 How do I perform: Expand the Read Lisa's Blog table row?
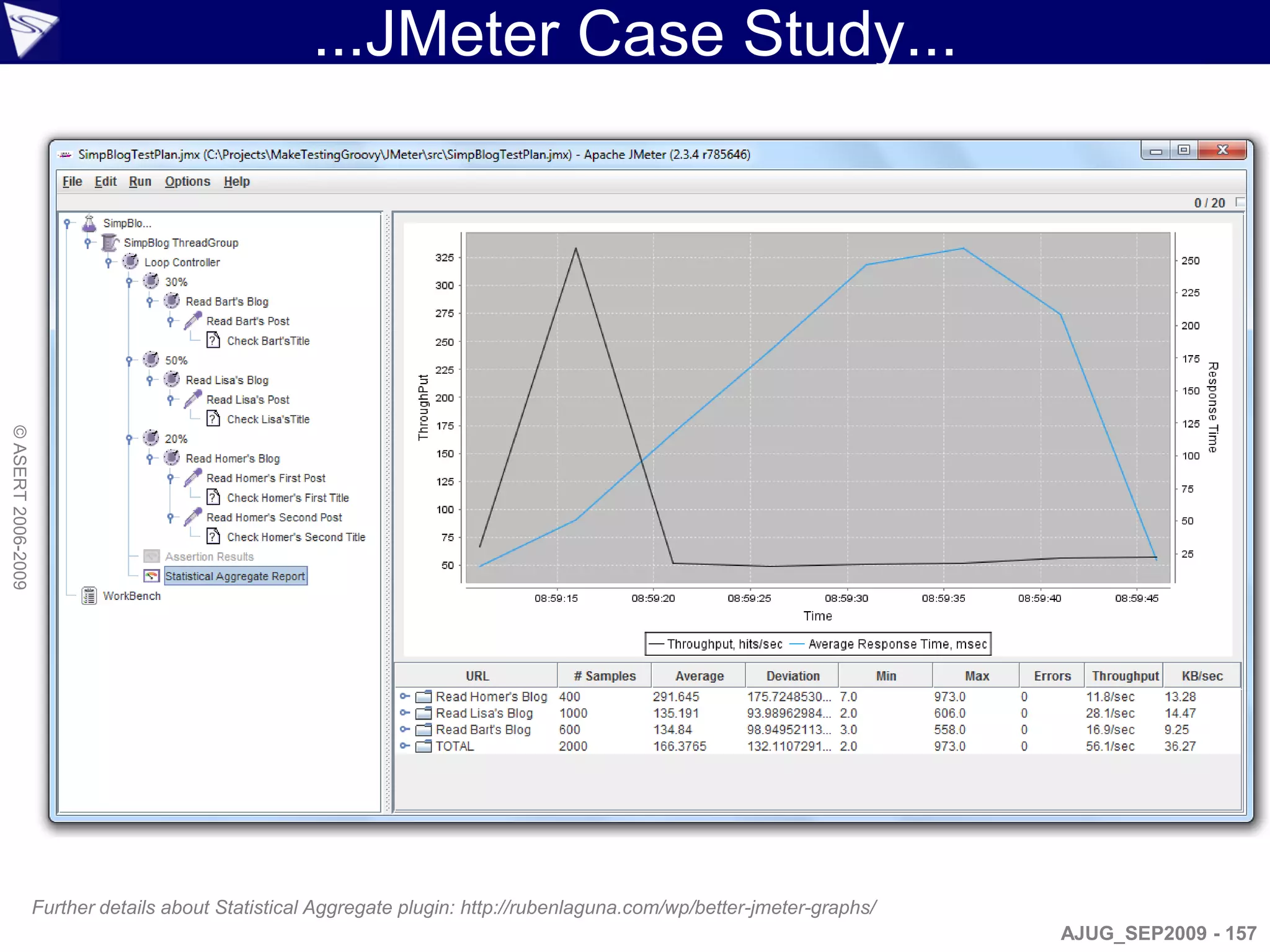tap(404, 713)
